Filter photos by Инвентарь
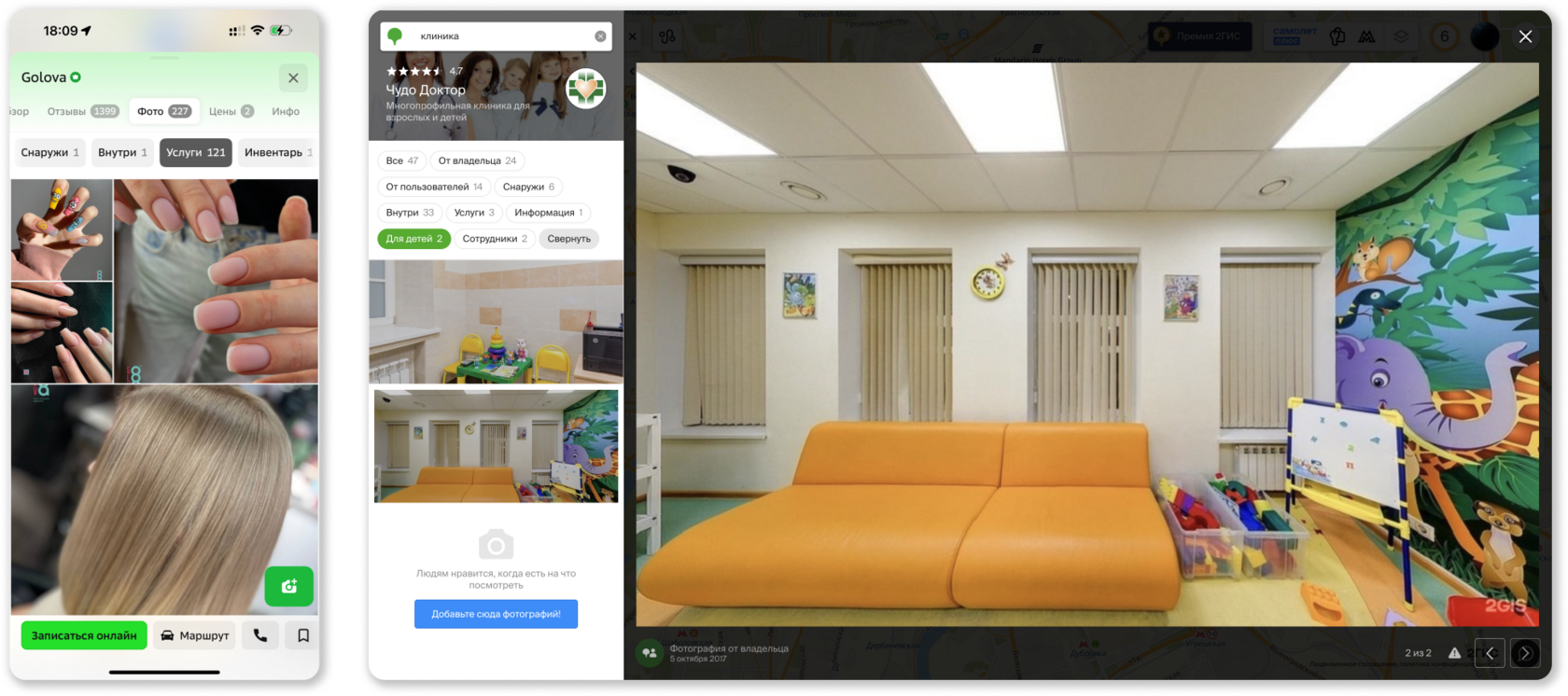Viewport: 1568px width, 696px height. click(x=278, y=152)
